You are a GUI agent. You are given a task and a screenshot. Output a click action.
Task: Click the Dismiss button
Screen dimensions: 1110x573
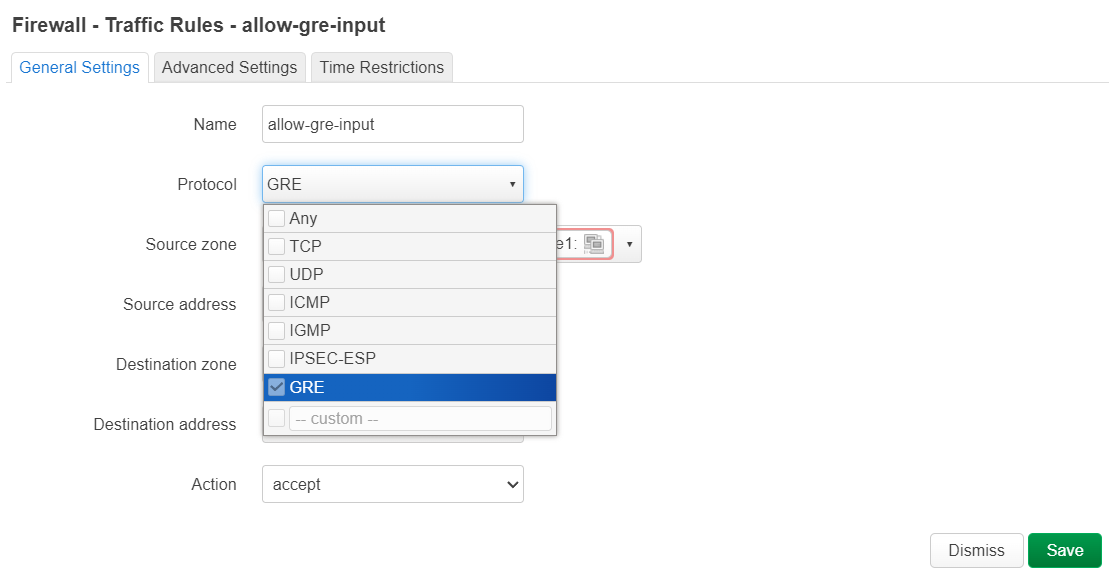[x=976, y=550]
